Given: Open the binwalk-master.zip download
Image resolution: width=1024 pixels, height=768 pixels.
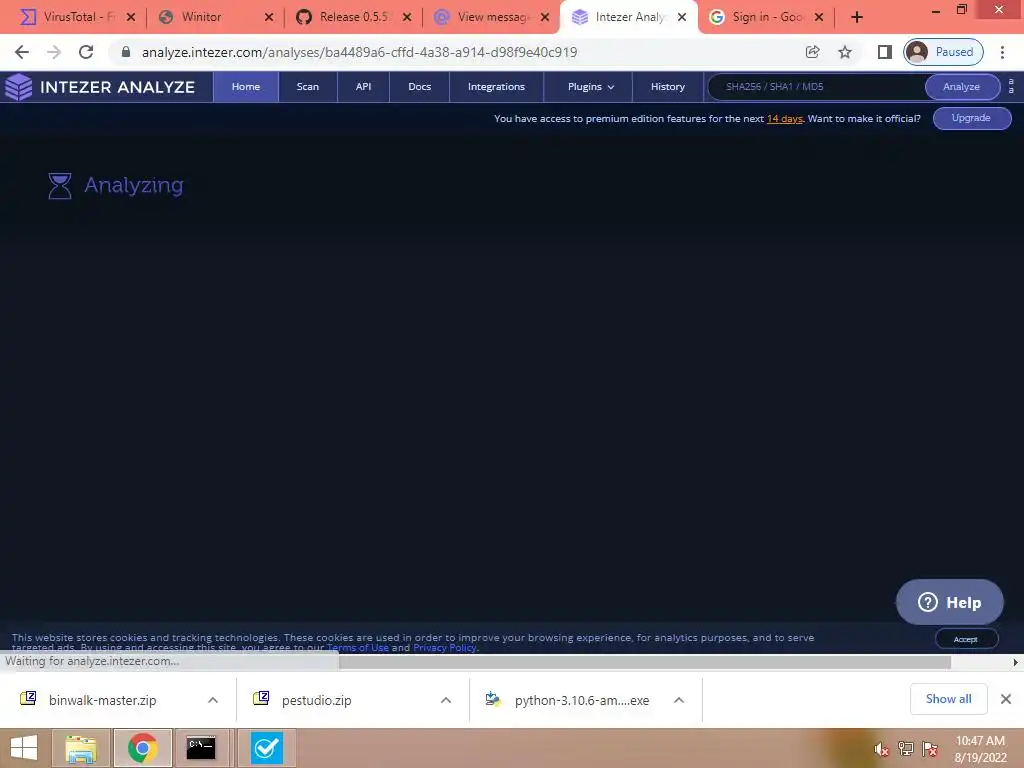Looking at the screenshot, I should pos(102,701).
